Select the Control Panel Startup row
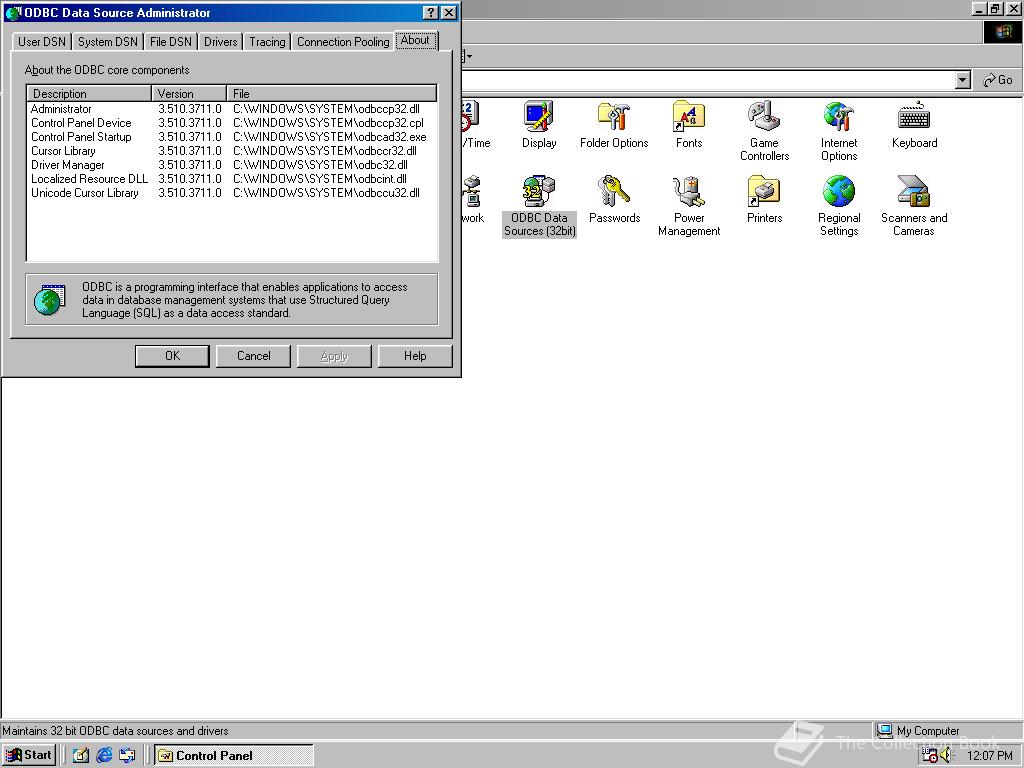Screen dimensions: 1024x768 232,137
